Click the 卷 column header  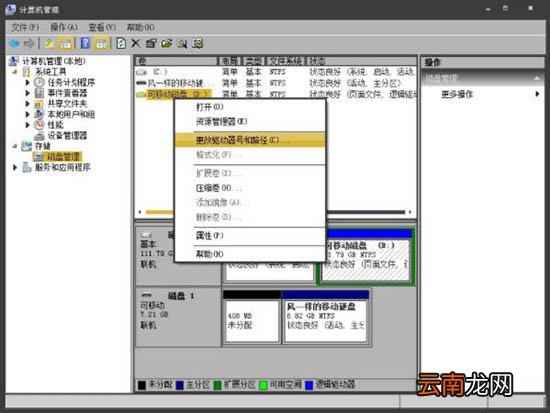click(x=176, y=61)
